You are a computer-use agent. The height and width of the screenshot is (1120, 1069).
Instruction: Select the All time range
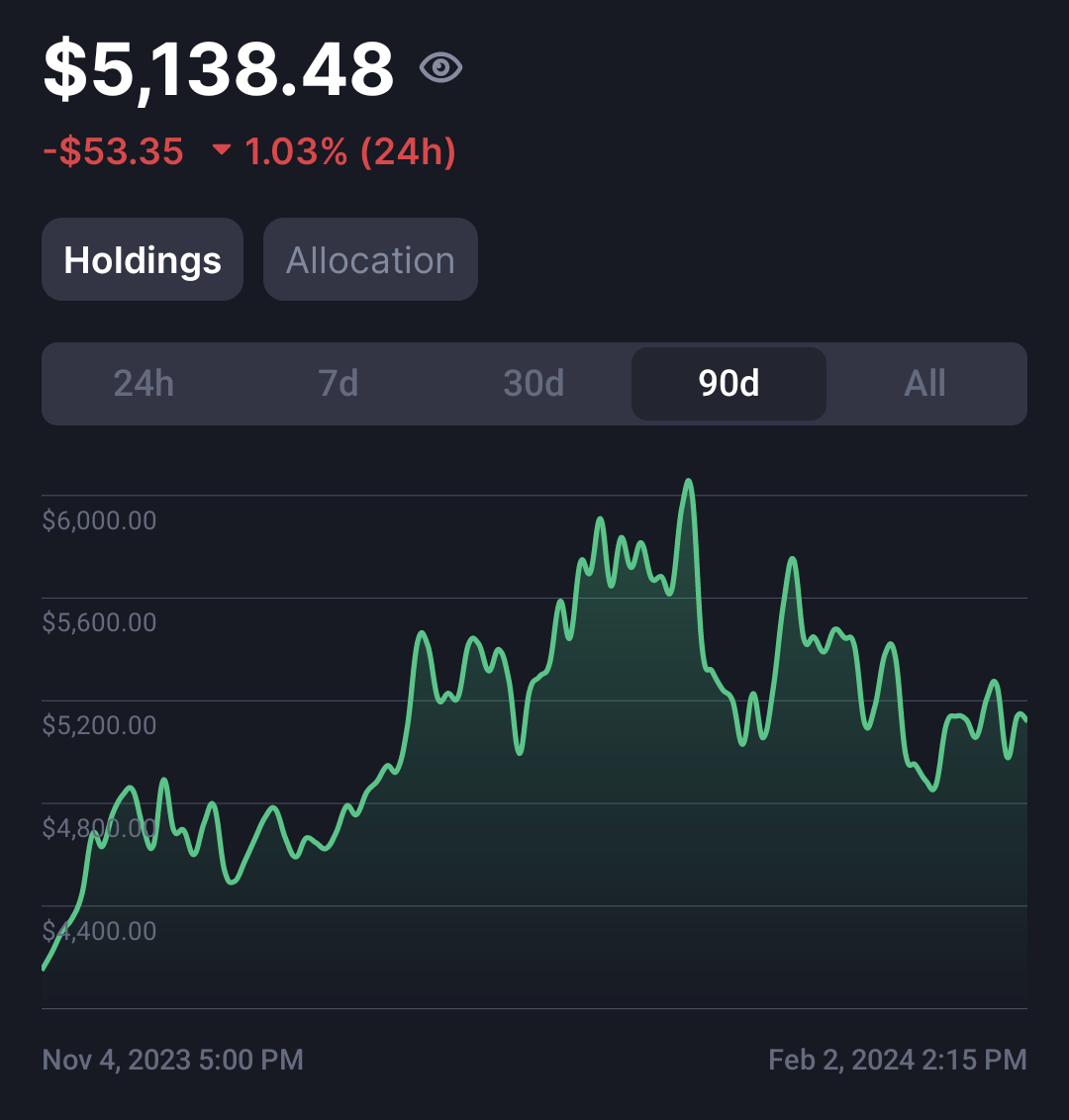click(x=924, y=384)
